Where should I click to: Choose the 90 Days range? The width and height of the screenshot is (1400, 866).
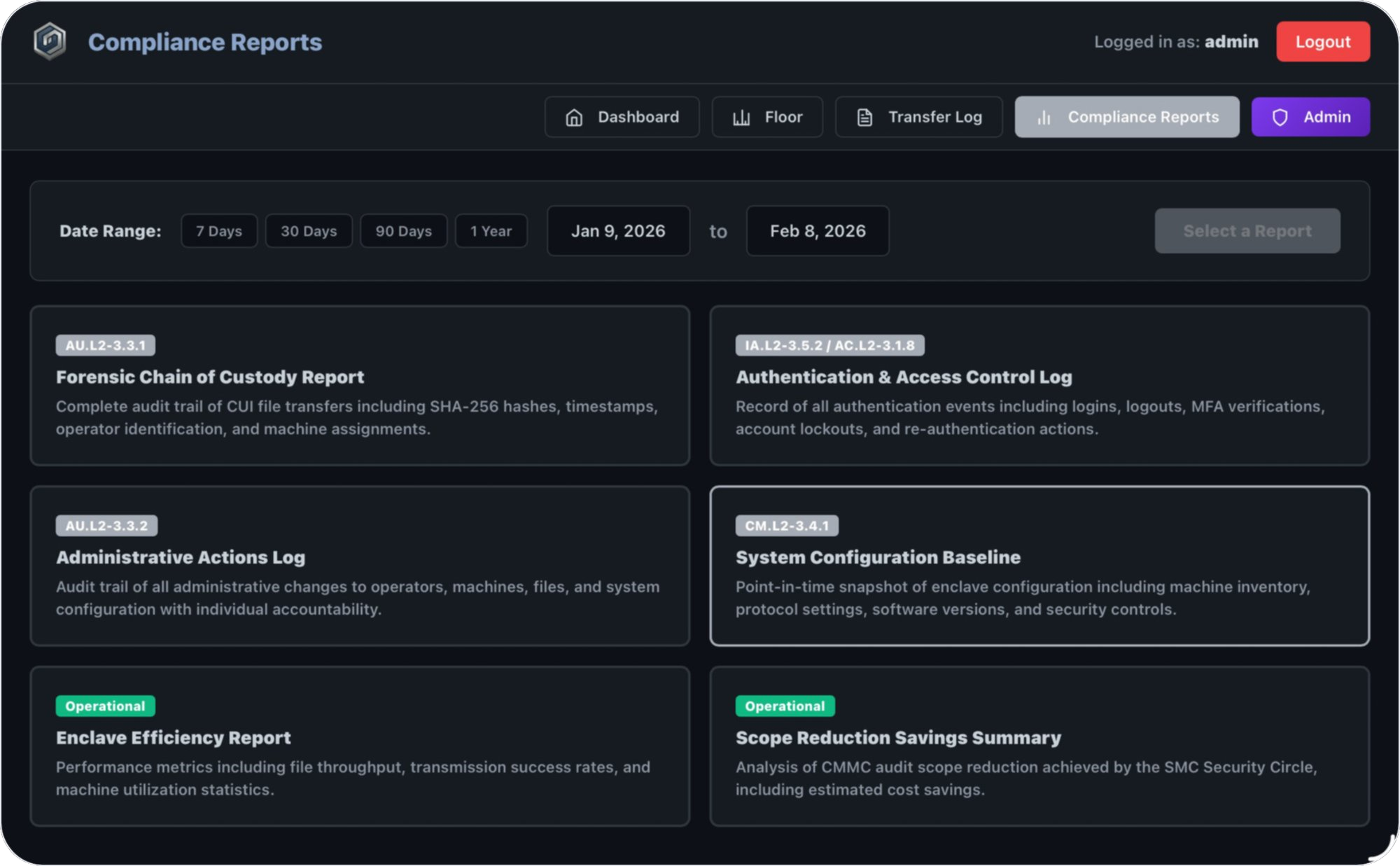click(x=403, y=231)
